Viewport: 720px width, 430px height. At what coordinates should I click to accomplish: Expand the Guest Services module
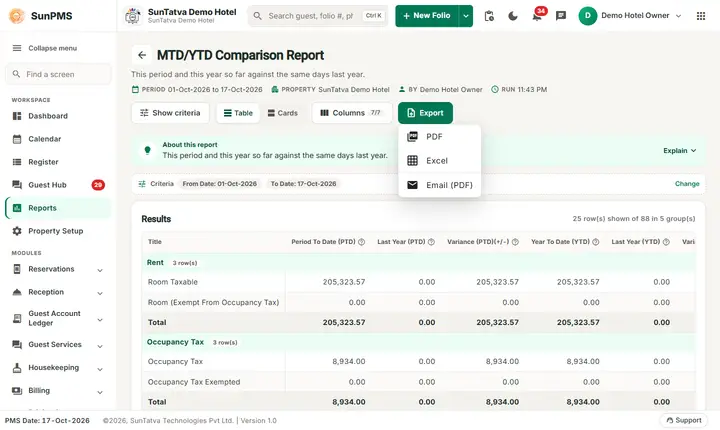[x=58, y=345]
